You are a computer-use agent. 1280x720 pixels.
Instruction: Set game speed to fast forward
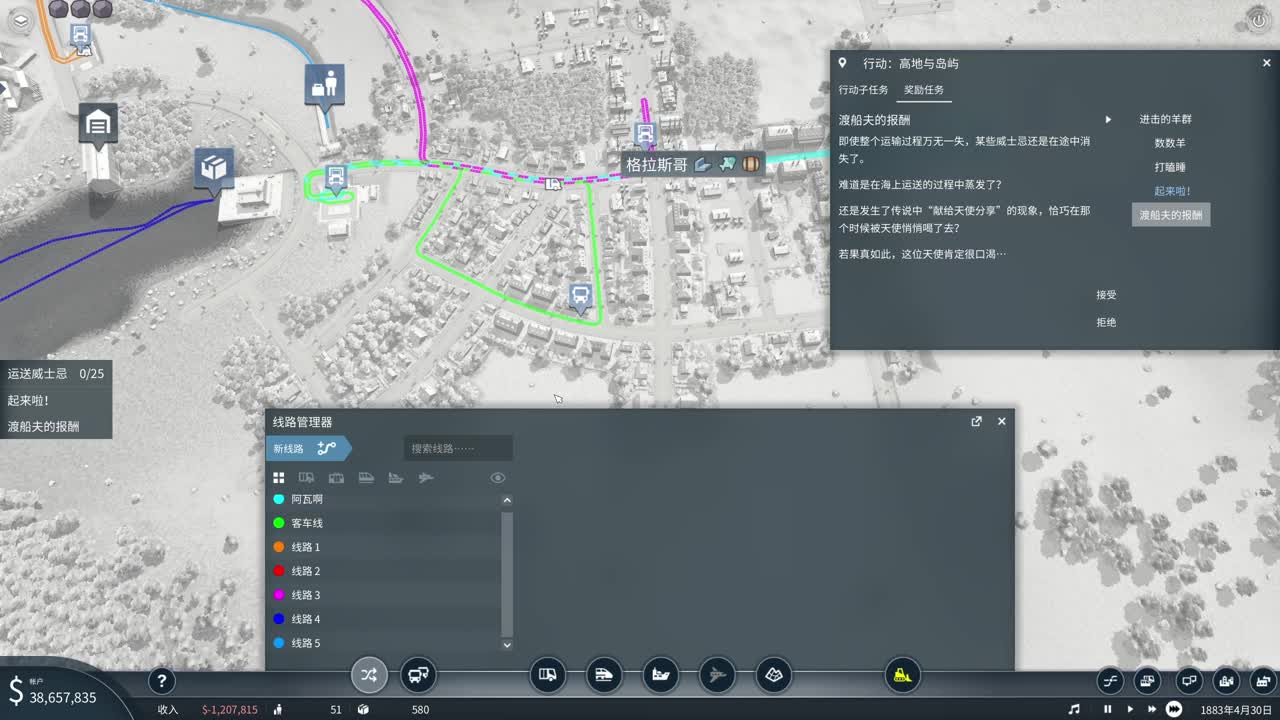[x=1152, y=709]
